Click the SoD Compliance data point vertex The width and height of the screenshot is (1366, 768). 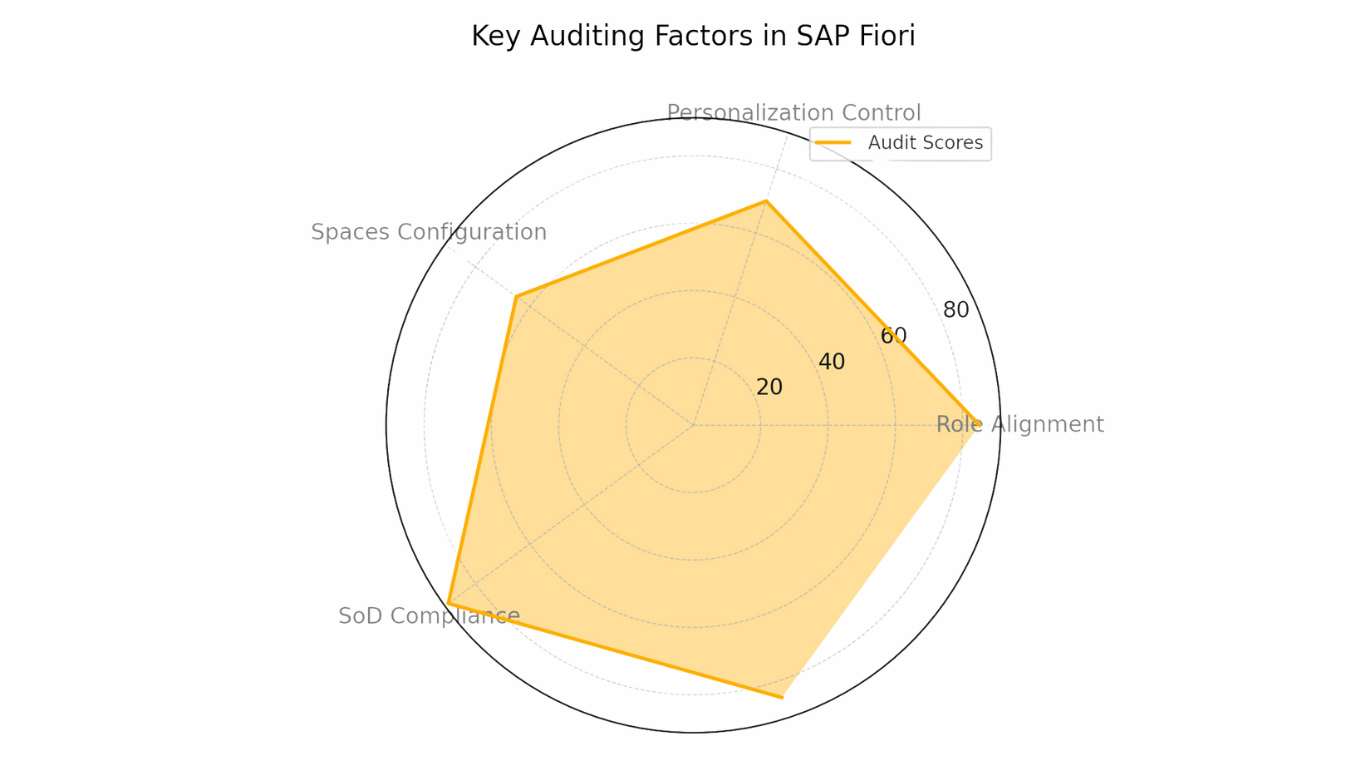[x=449, y=603]
